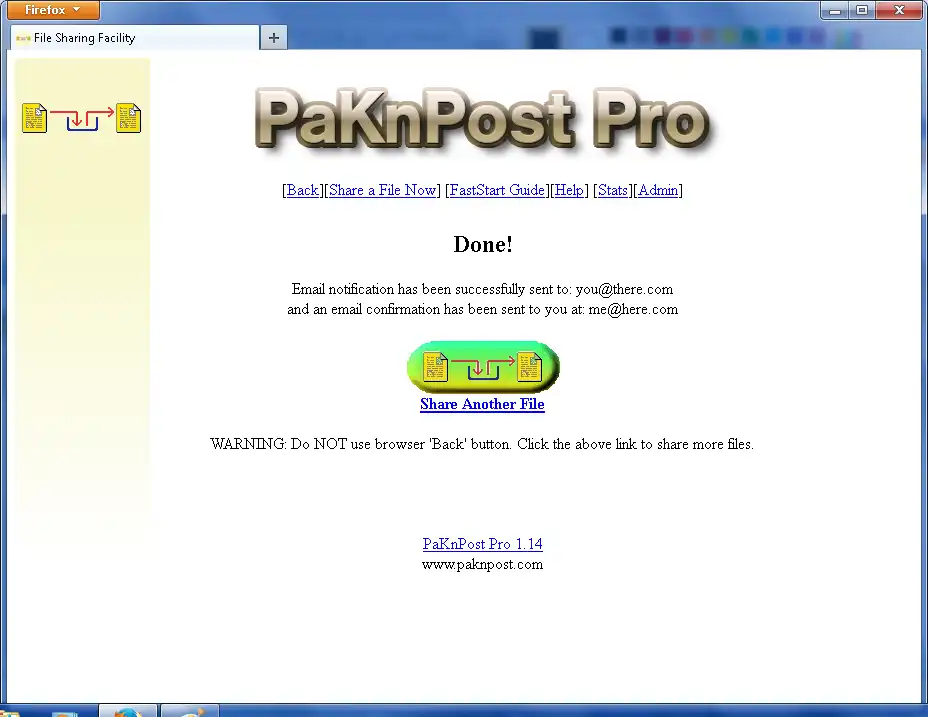Click the me@here.com confirmation line

pyautogui.click(x=482, y=310)
